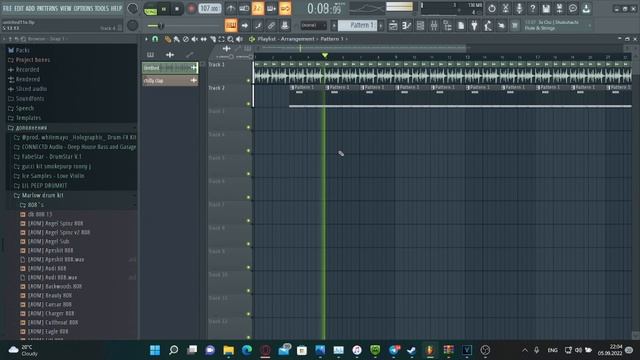This screenshot has height=360, width=640.
Task: Click the plus arrow right of Pattern 1
Action: coord(381,26)
